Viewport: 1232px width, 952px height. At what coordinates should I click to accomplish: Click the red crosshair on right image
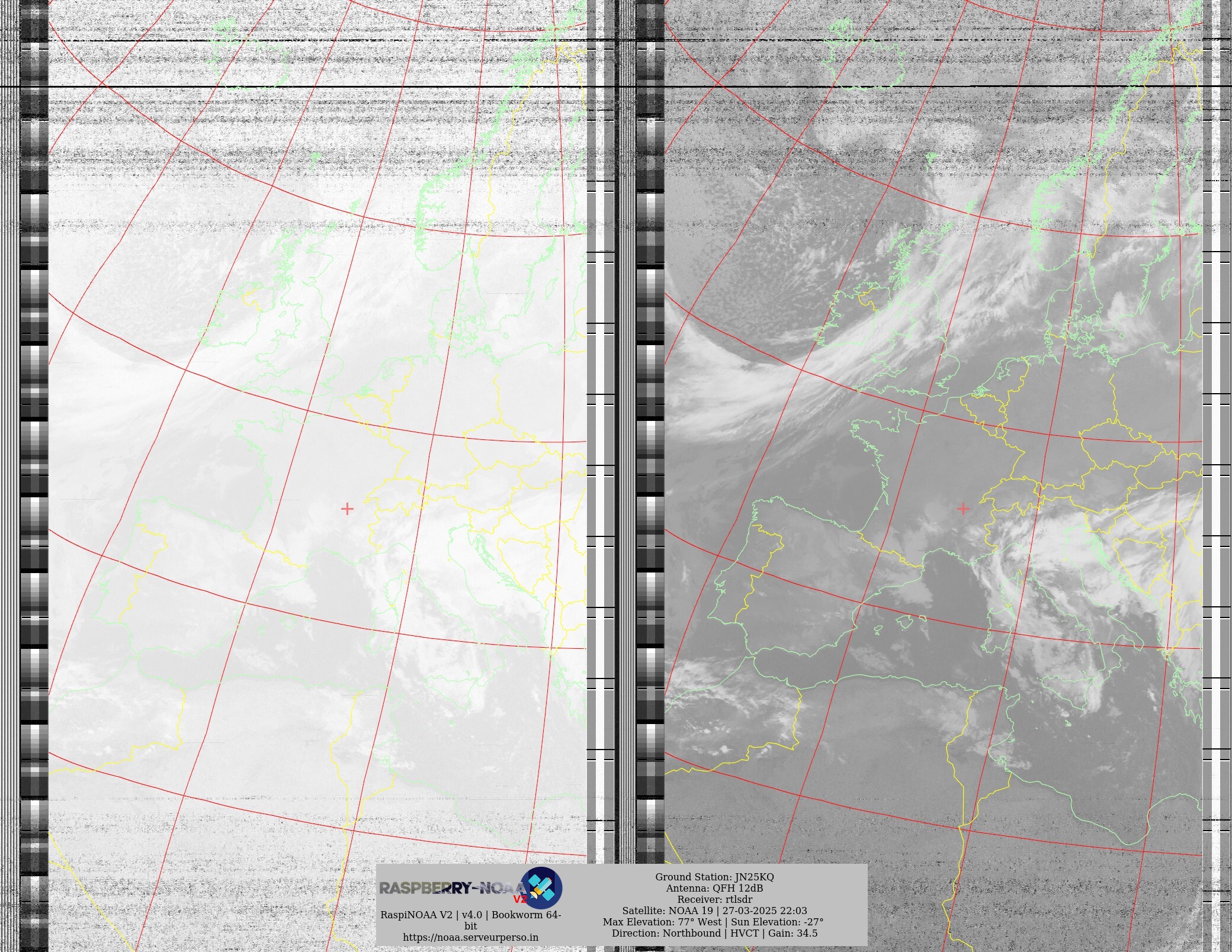point(963,509)
